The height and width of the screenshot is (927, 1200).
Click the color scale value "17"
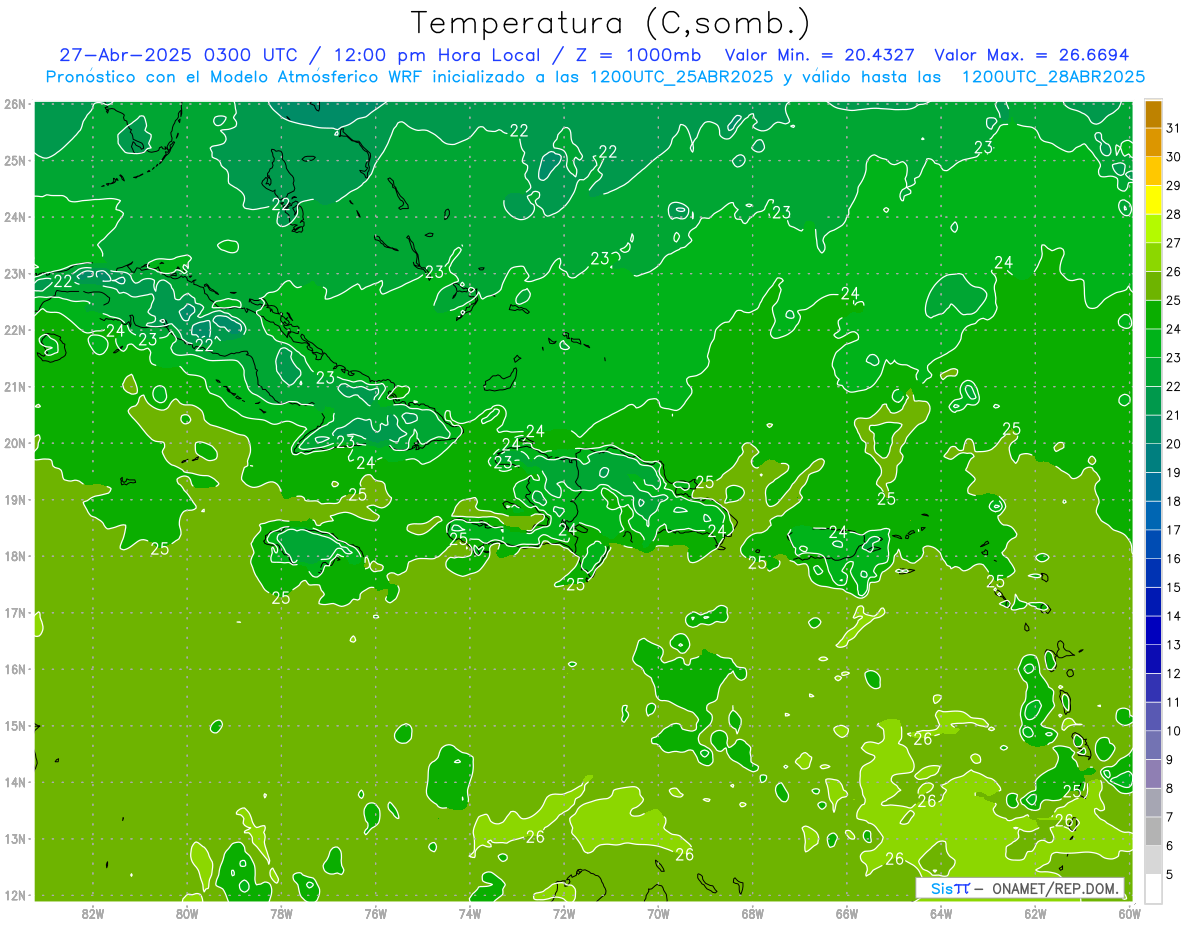1174,530
